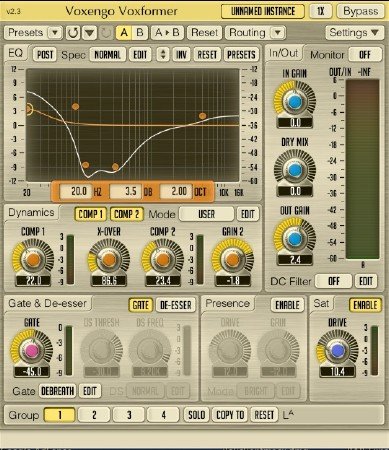This screenshot has height=450, width=389.
Task: Open the EQ PRESETS menu
Action: tap(241, 54)
